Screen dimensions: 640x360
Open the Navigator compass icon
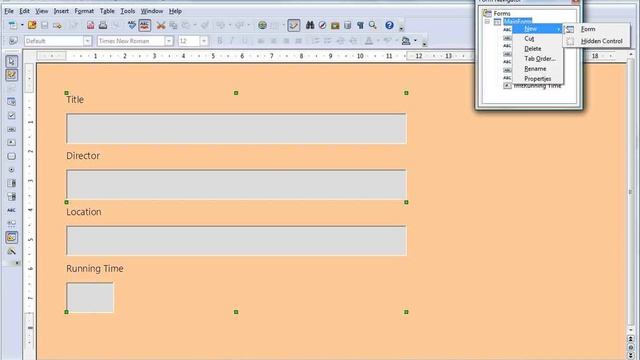[322, 25]
